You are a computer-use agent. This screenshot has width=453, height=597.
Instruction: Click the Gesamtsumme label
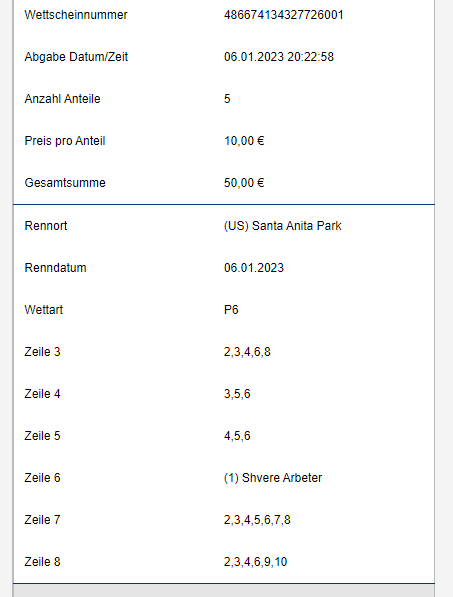65,183
